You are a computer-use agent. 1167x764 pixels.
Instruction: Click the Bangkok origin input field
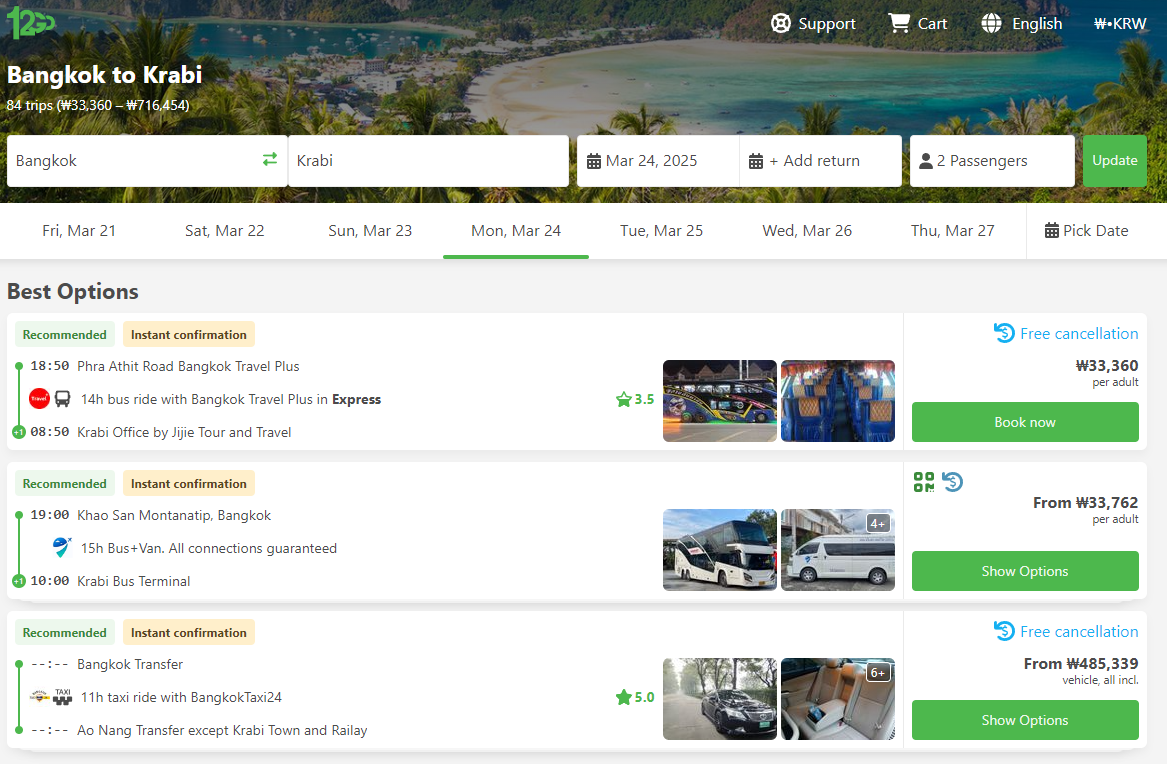[147, 161]
